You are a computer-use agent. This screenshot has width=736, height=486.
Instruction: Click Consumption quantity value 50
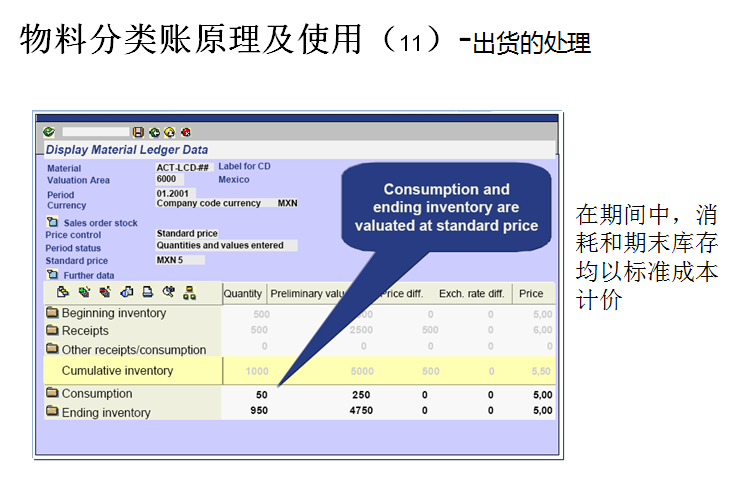262,395
